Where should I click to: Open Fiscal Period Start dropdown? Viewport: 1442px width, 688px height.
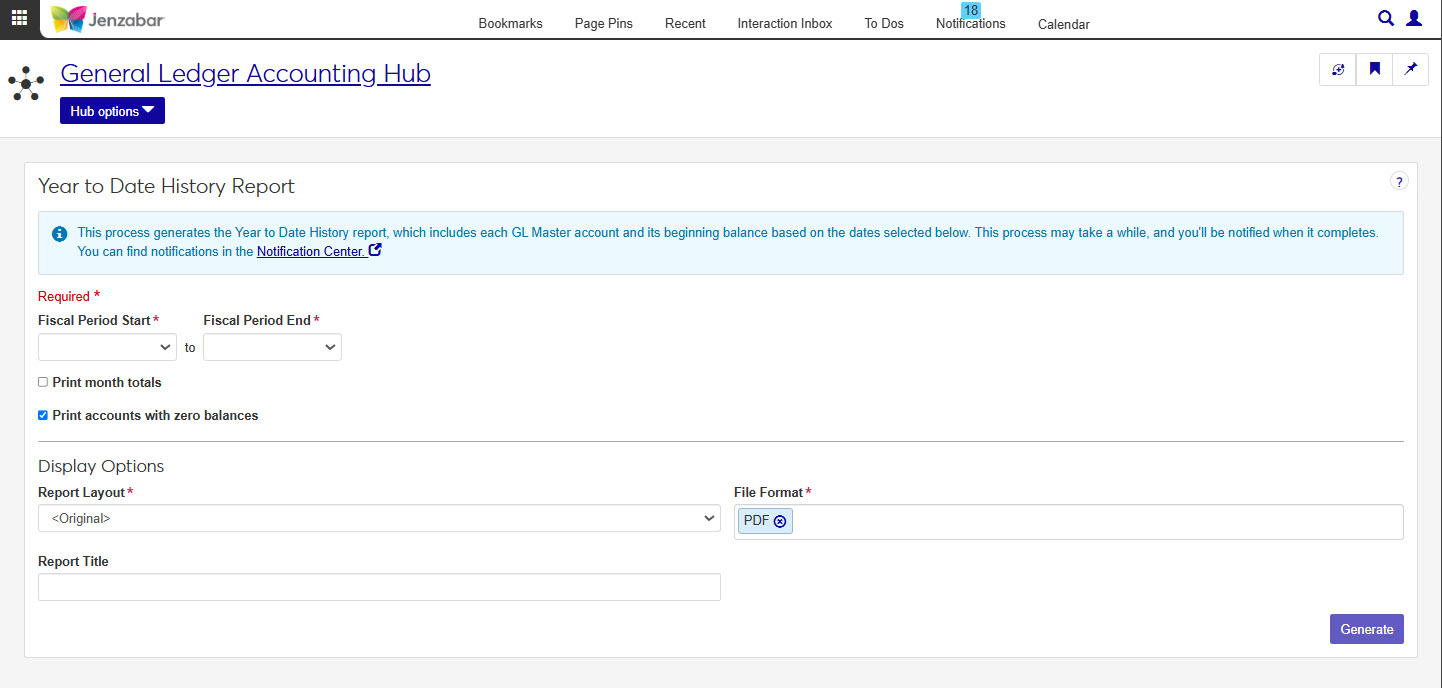point(107,347)
